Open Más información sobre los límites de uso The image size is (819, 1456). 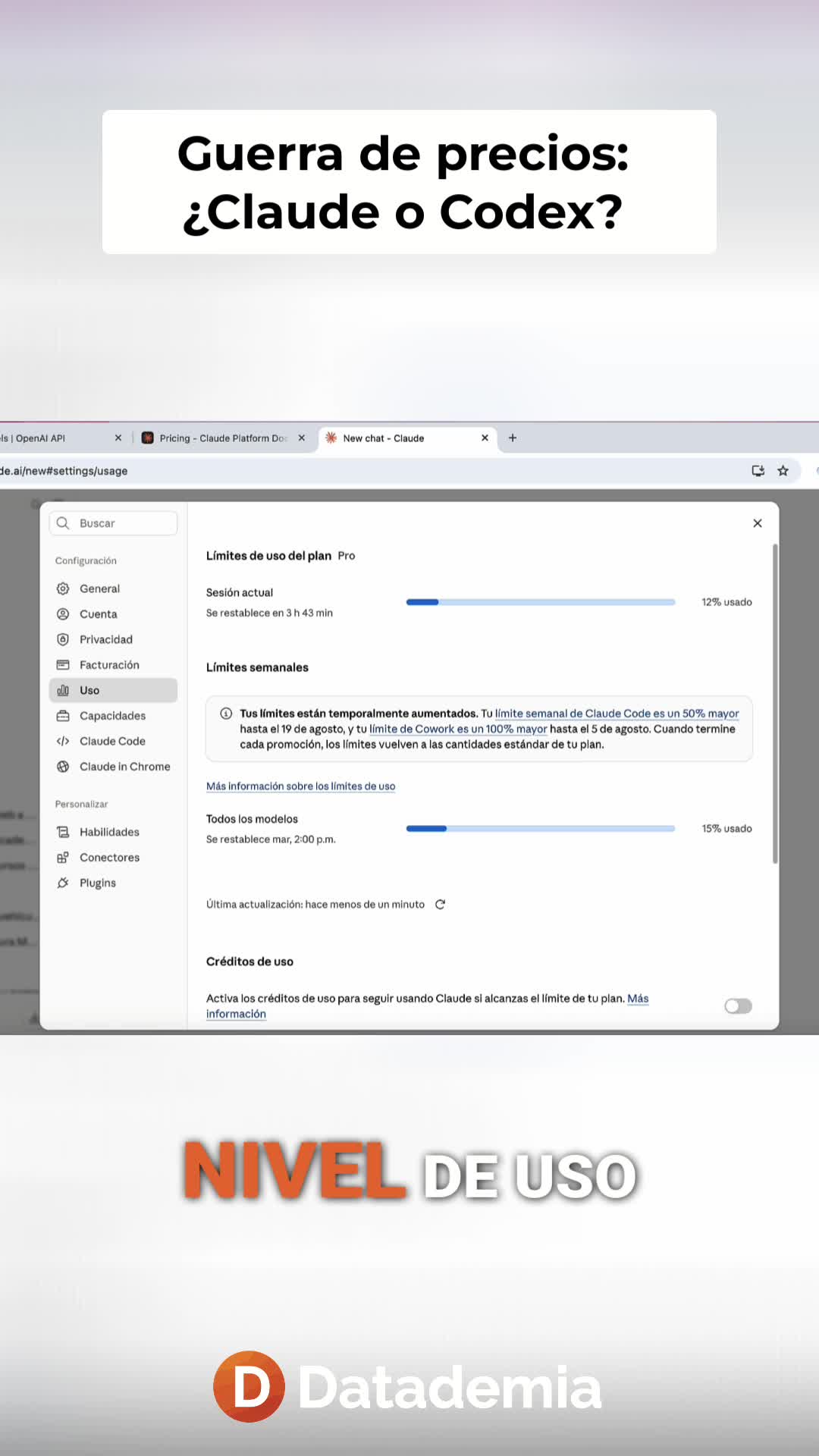pos(300,786)
